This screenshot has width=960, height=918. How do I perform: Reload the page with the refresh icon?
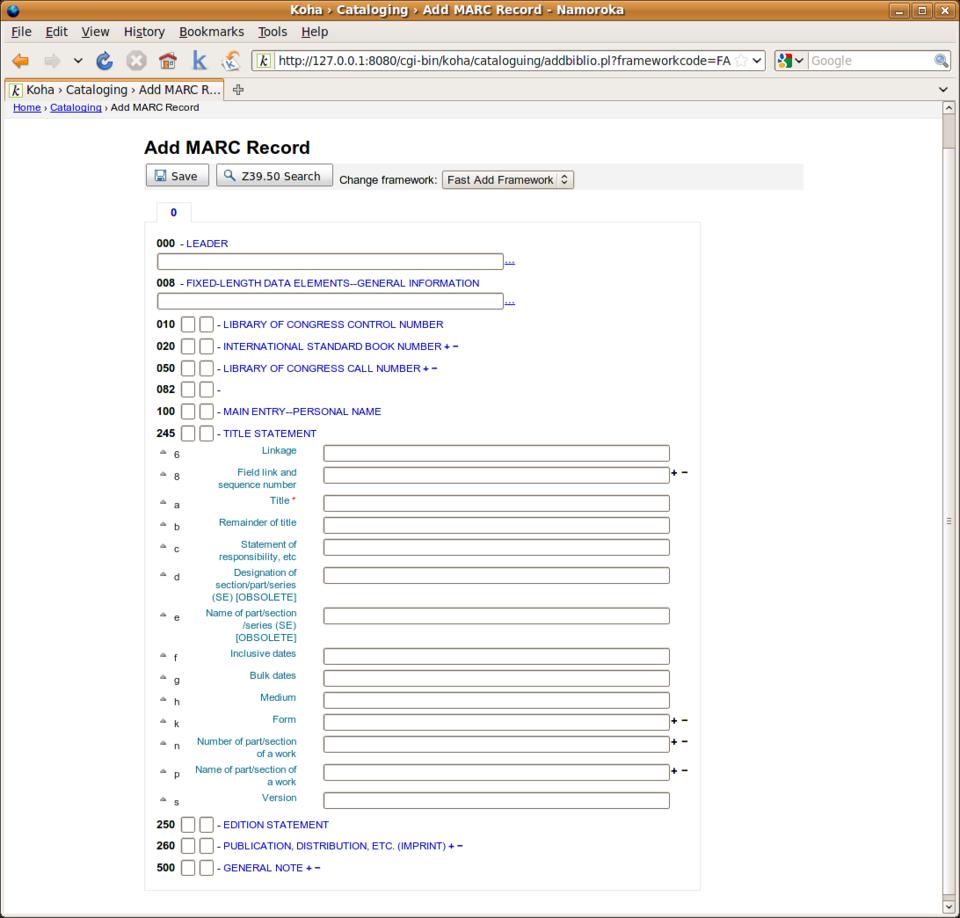[104, 61]
